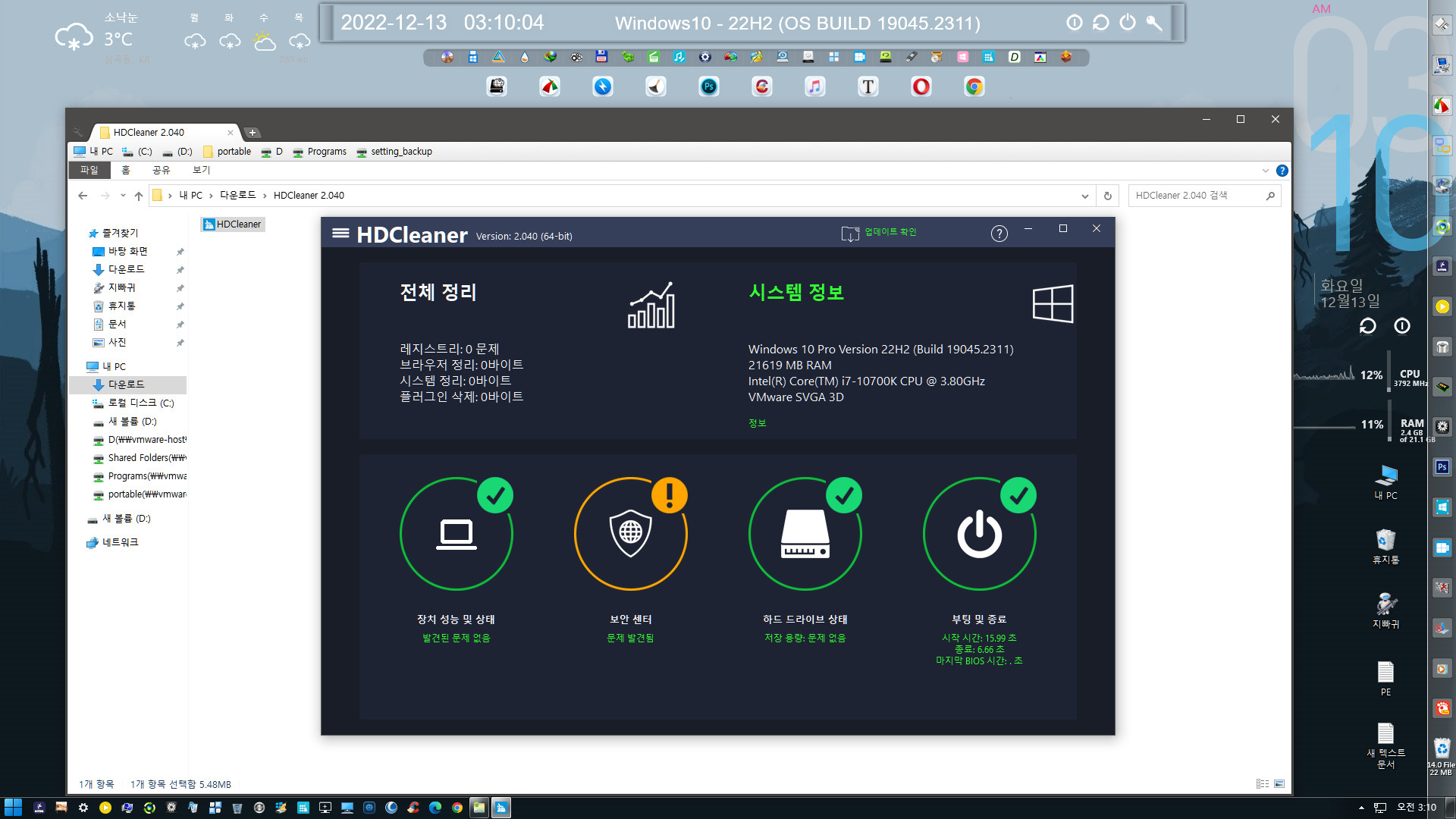This screenshot has height=819, width=1456.
Task: Open the Security Center shield icon
Action: tap(631, 534)
